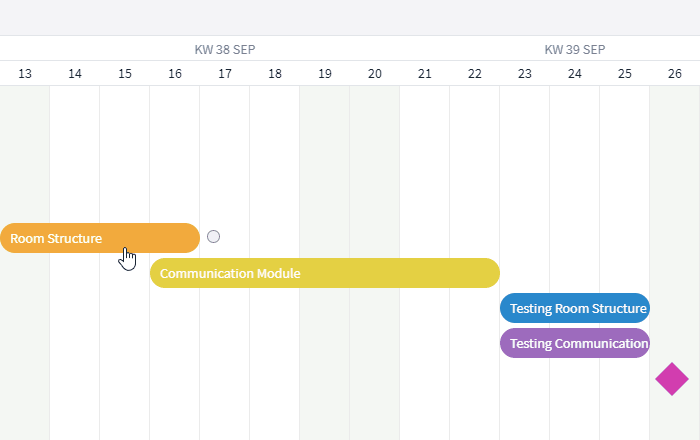Click day 22 in the timeline header
The width and height of the screenshot is (700, 440).
pos(475,74)
